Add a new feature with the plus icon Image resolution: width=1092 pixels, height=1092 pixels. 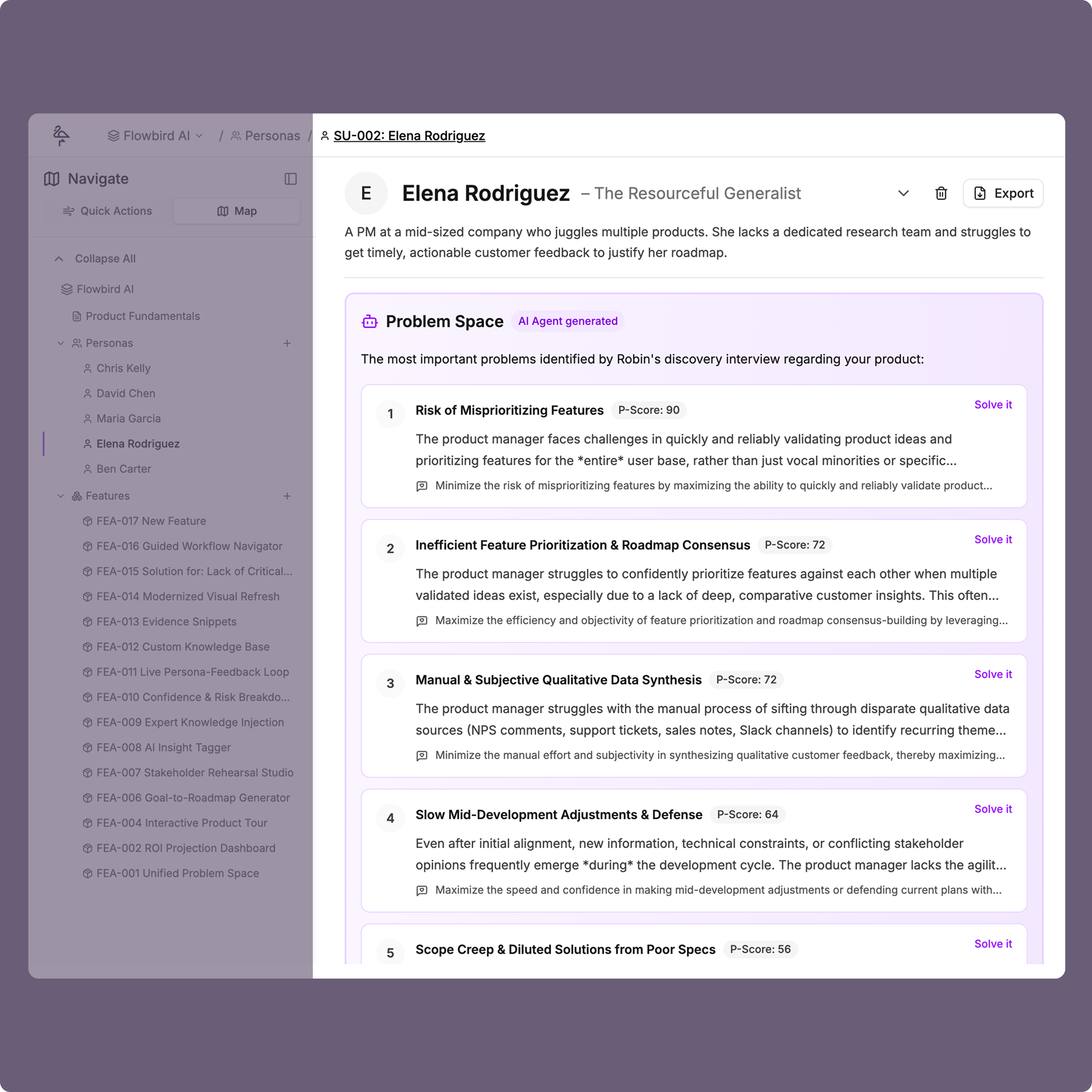[288, 495]
